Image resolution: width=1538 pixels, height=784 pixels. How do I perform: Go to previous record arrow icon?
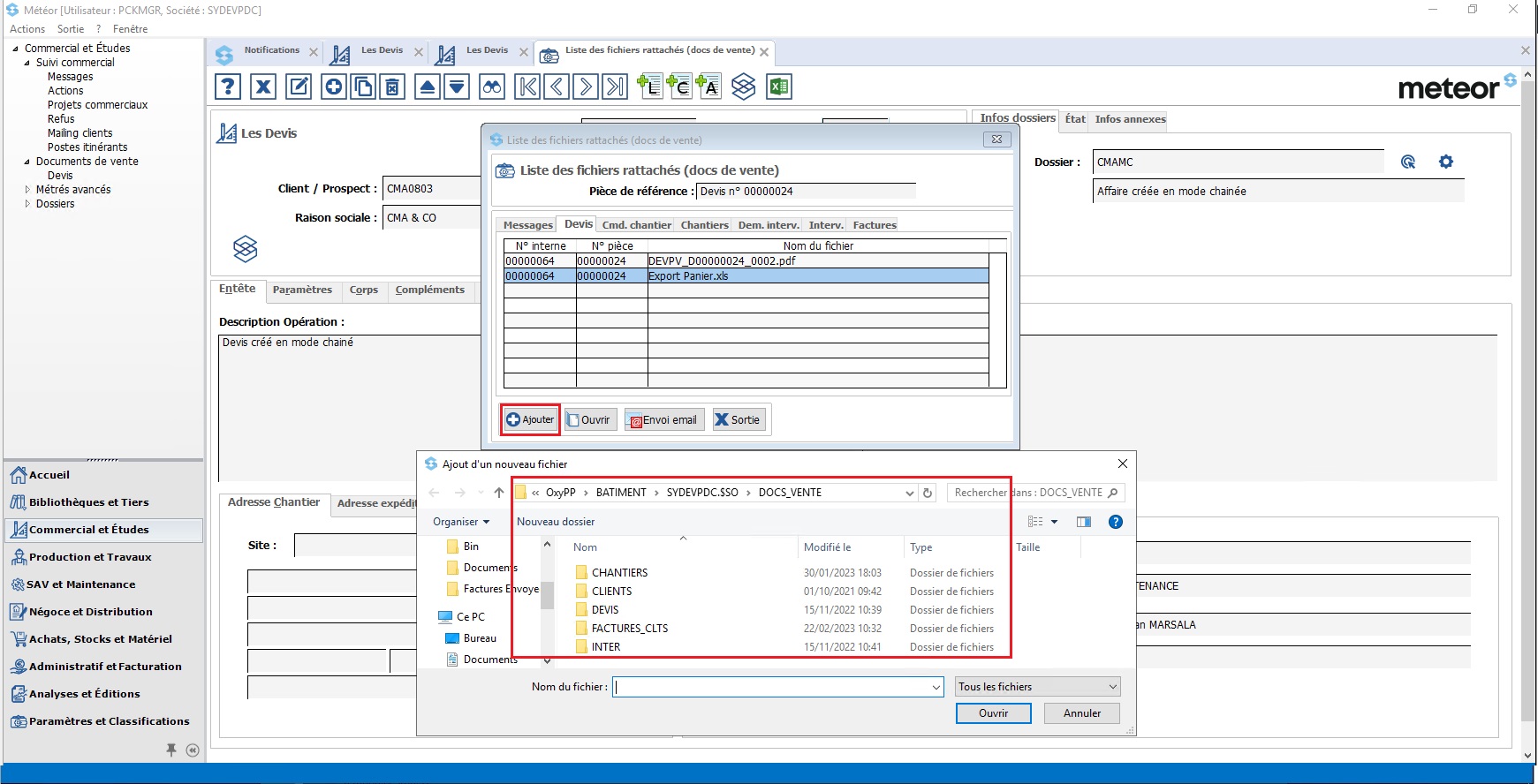[x=557, y=87]
